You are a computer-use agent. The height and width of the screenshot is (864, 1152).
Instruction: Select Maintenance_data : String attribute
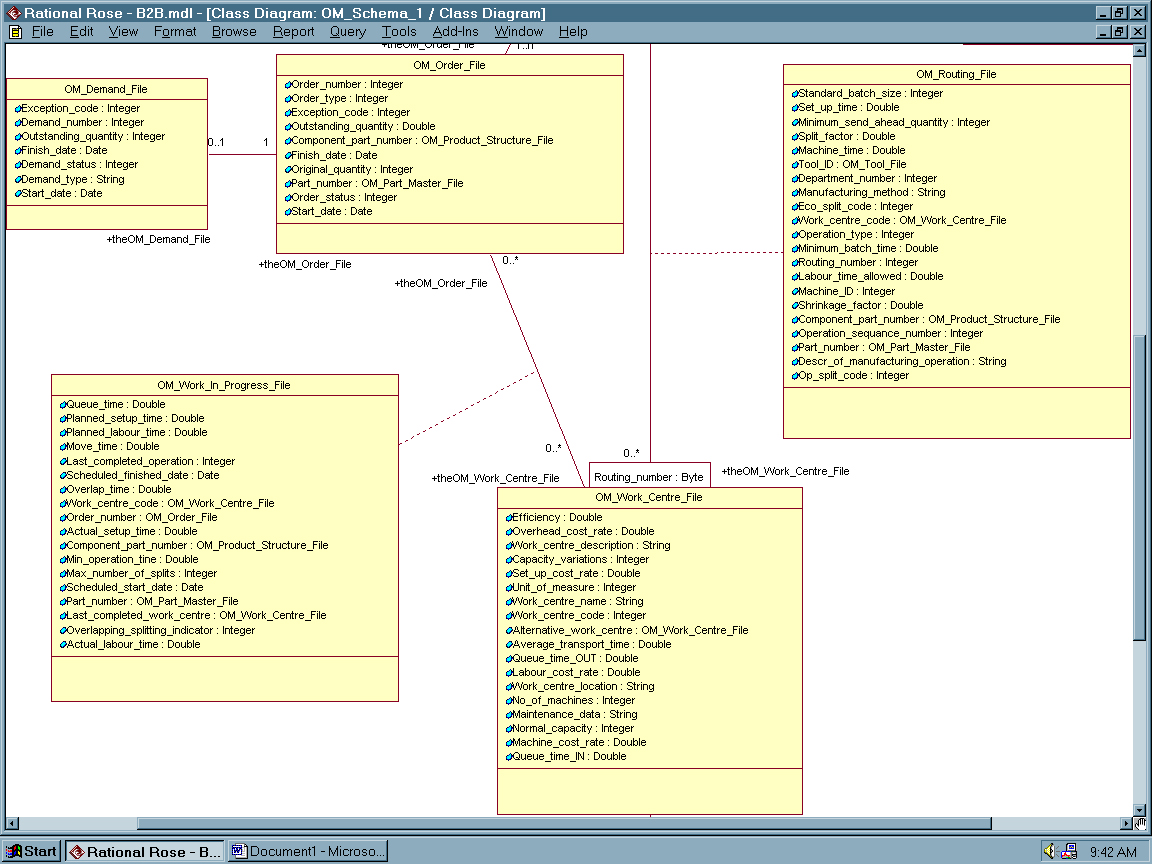pos(572,714)
